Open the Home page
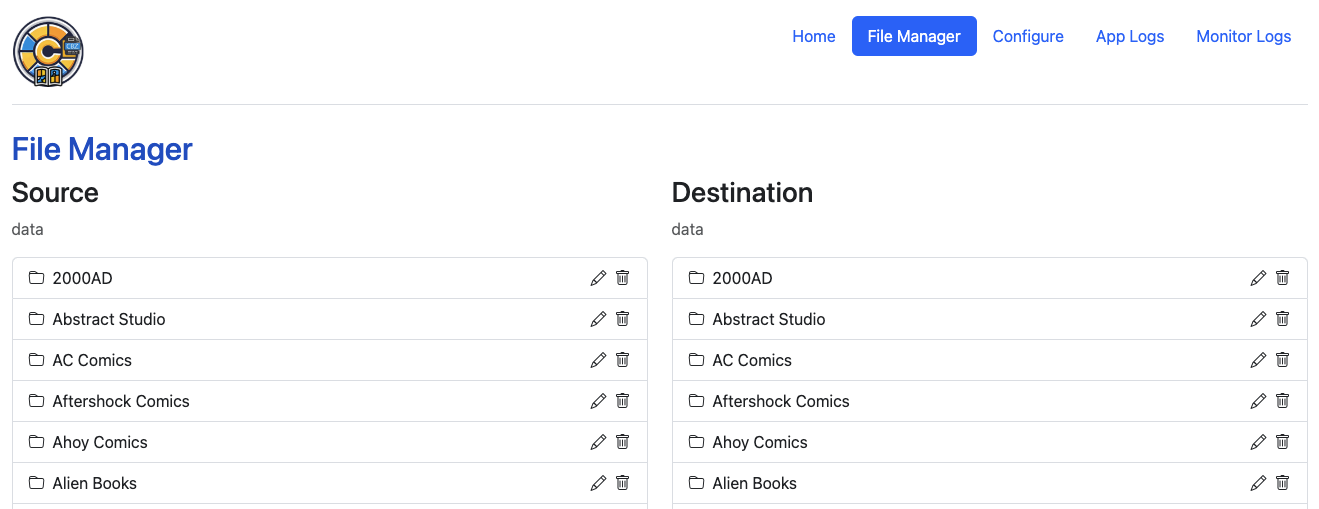The height and width of the screenshot is (509, 1319). coord(813,36)
